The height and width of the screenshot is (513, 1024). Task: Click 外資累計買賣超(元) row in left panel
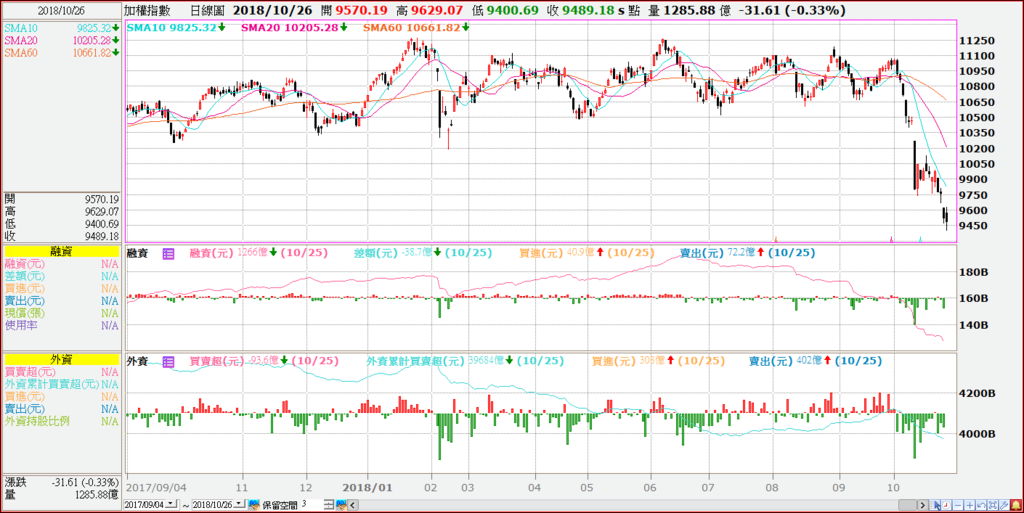click(61, 384)
